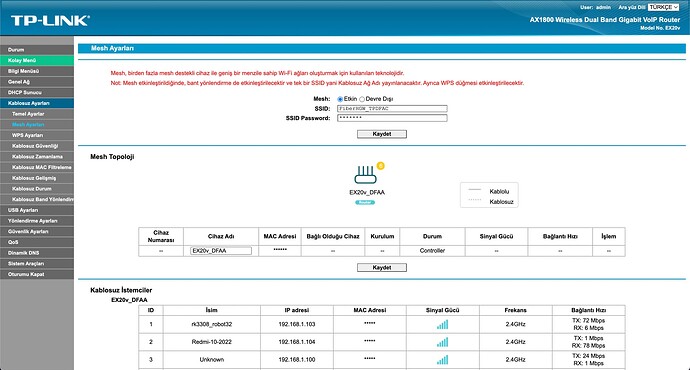Click the Controller status cell

tap(432, 251)
